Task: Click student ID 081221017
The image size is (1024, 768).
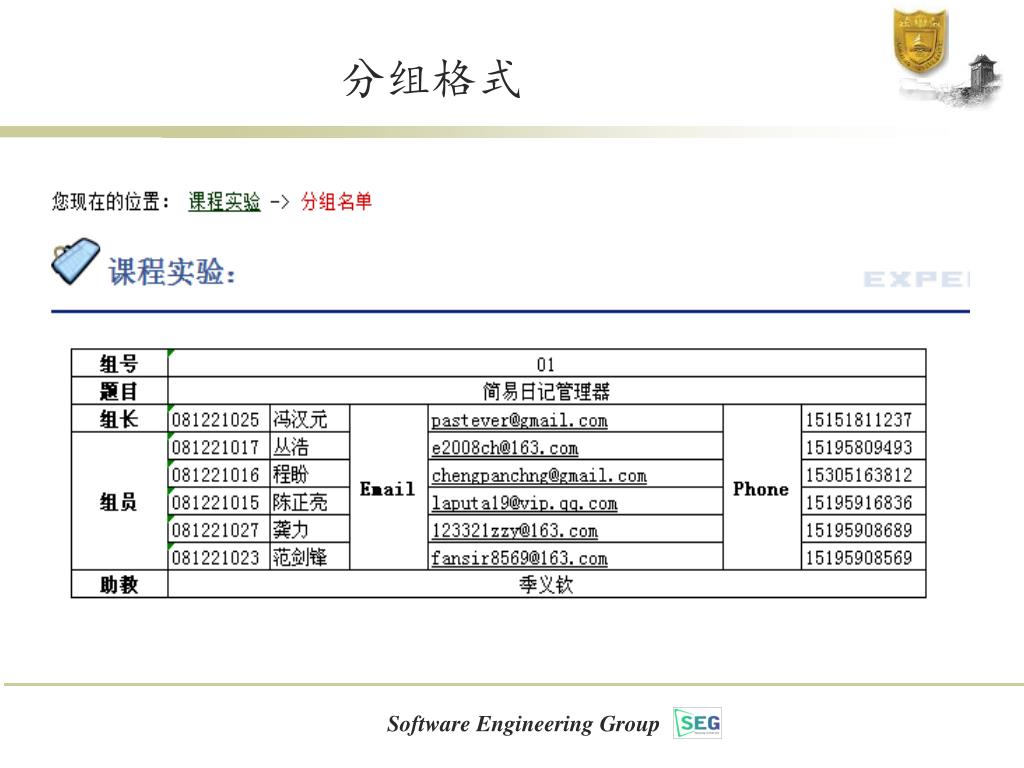Action: pos(216,447)
